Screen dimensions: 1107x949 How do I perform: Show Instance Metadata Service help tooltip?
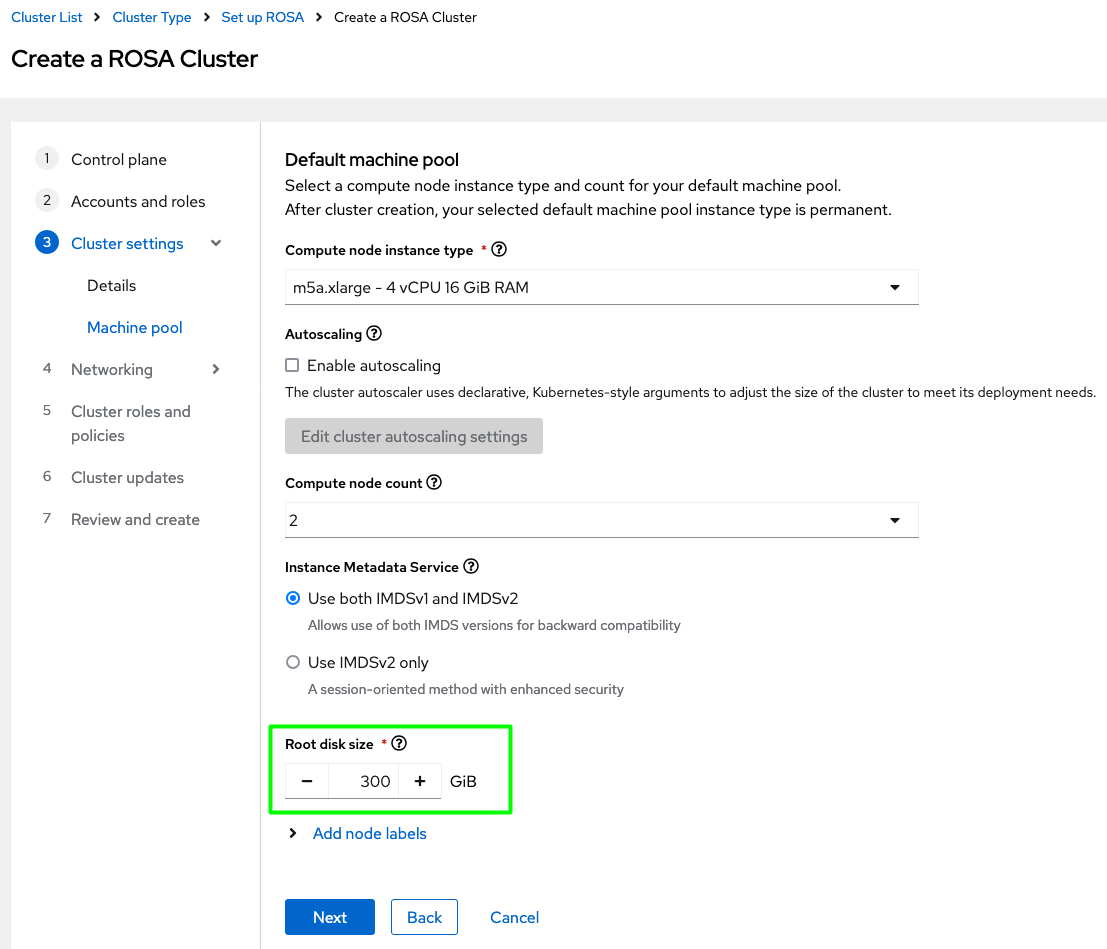(x=471, y=566)
